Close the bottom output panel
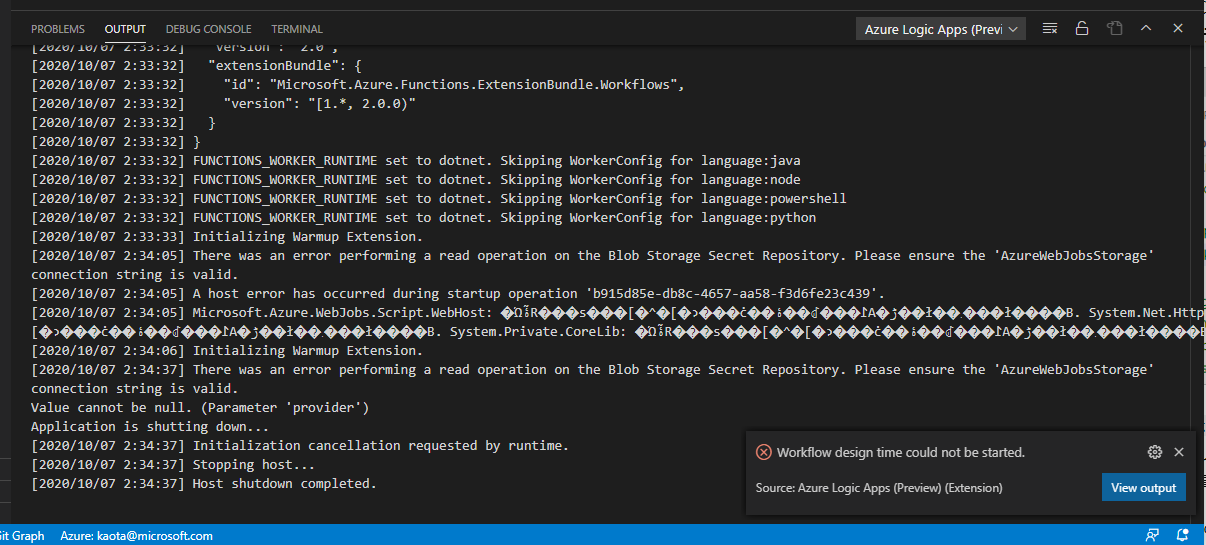This screenshot has height=545, width=1206. (x=1178, y=29)
